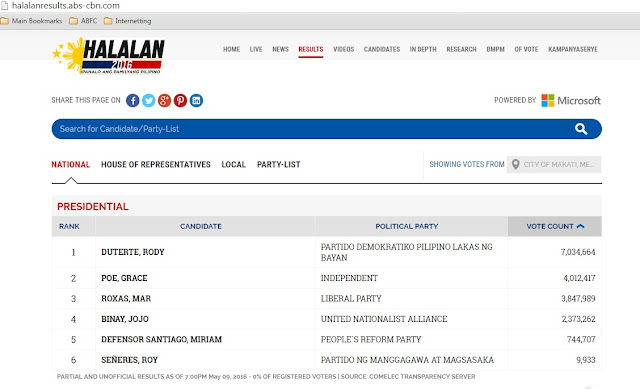
Task: Open Research navigation item
Action: tap(462, 49)
